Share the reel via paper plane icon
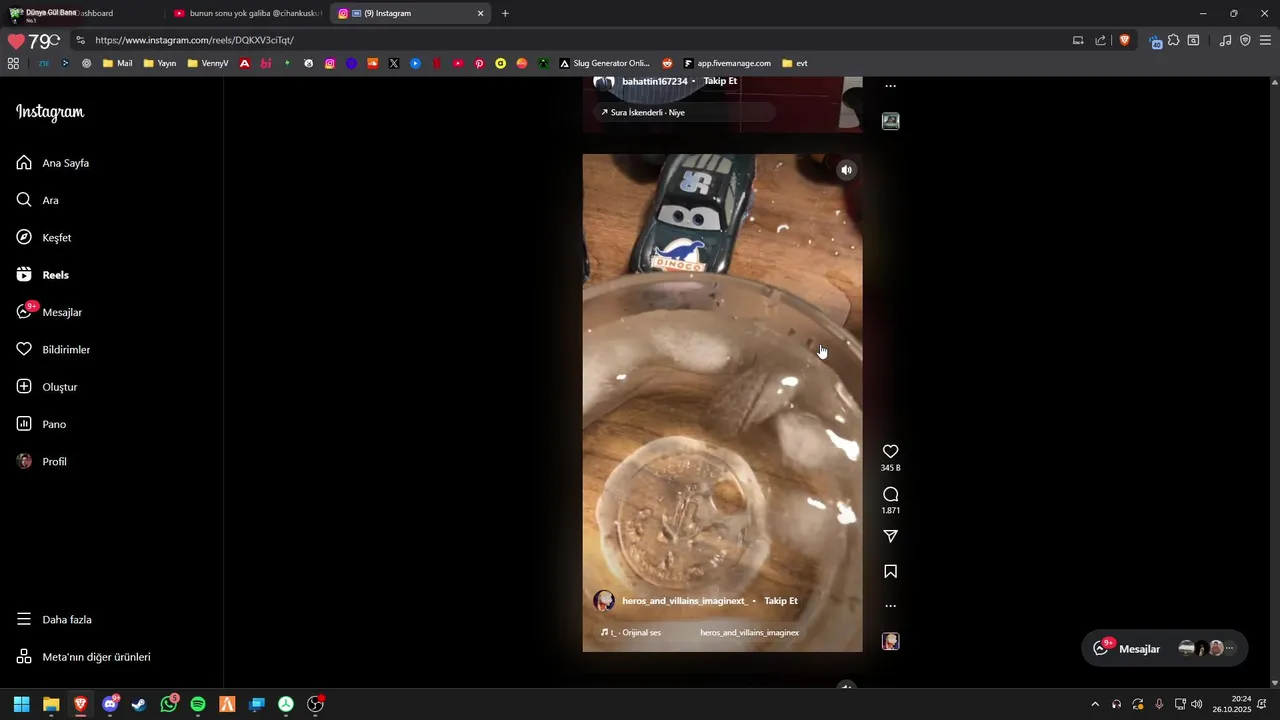The width and height of the screenshot is (1280, 720). [890, 537]
